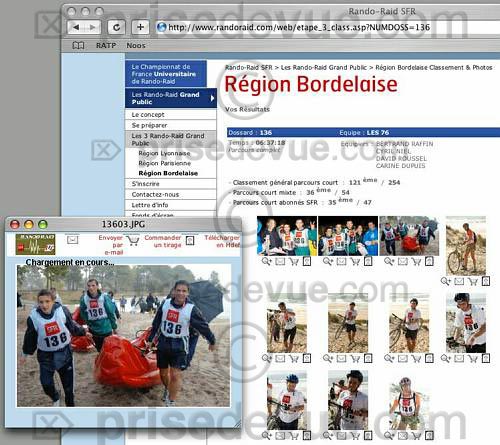Screen dimensions: 500x445
Task: Click the Safari URL address field
Action: click(x=327, y=27)
